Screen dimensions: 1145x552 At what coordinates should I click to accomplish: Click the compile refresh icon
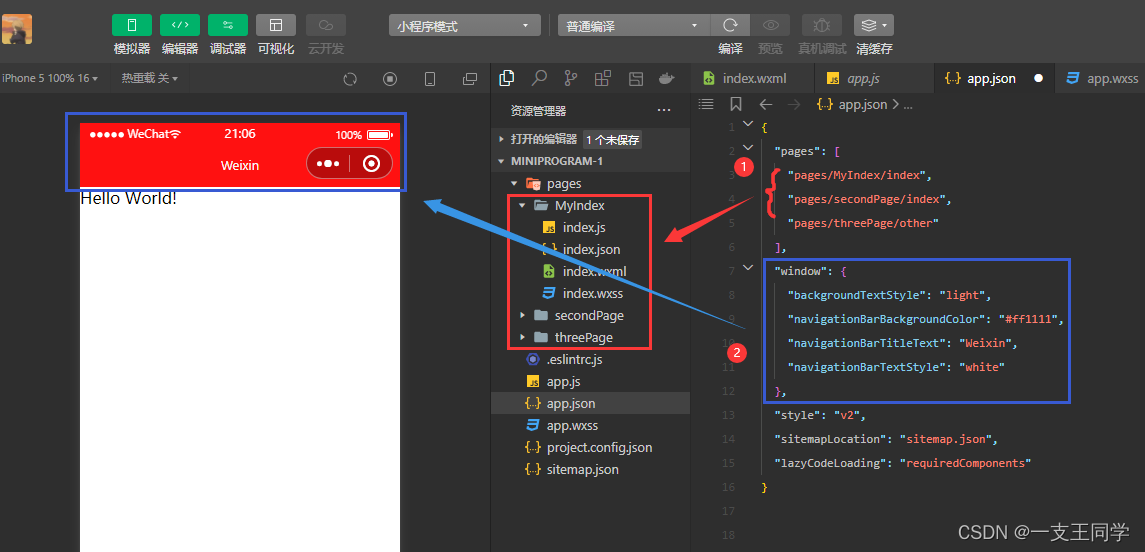[x=730, y=26]
